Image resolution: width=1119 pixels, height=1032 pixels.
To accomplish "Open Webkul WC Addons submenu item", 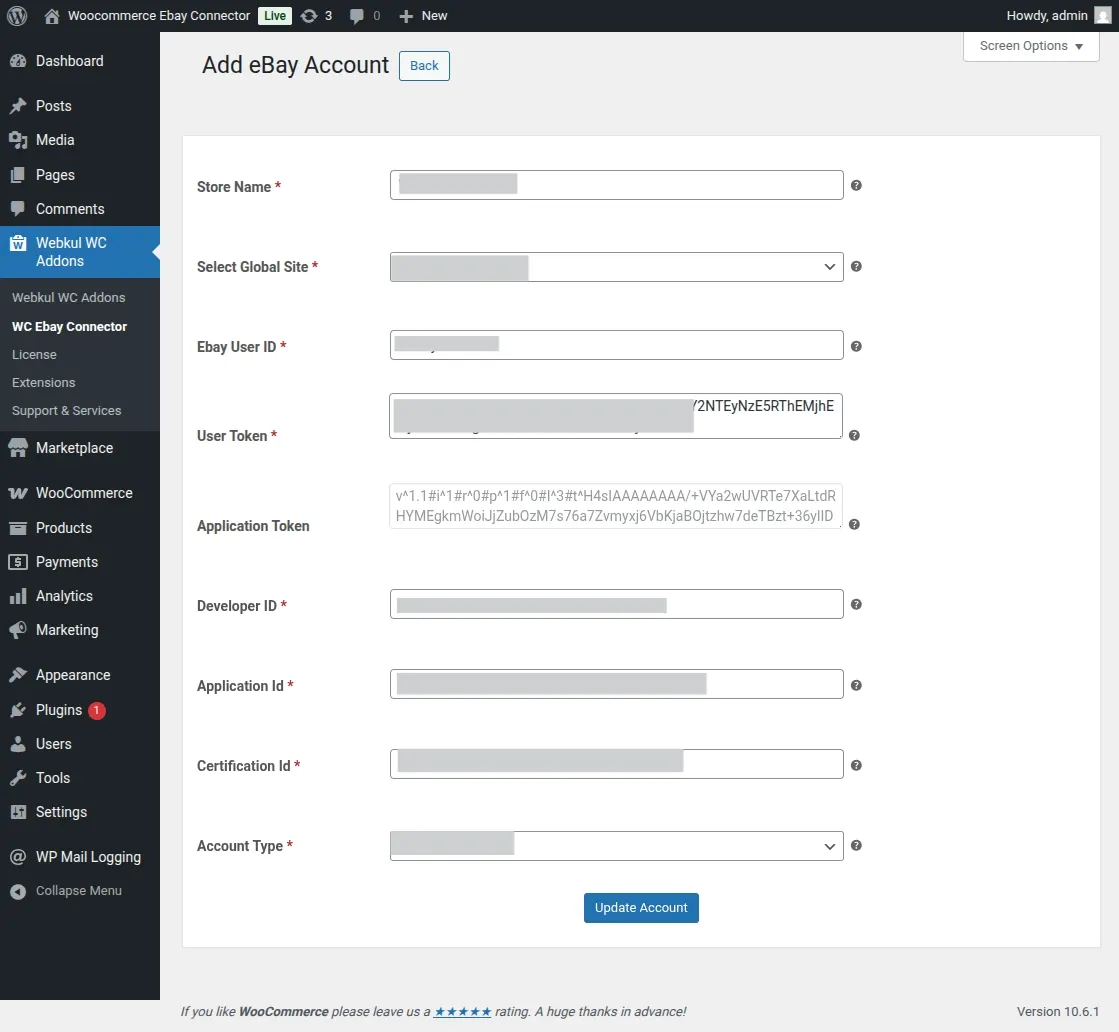I will 69,298.
